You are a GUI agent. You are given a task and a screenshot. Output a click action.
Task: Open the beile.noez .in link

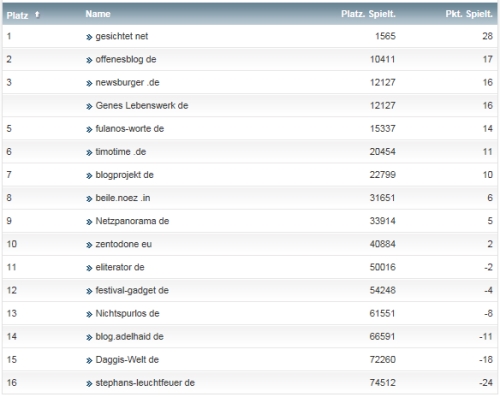tap(123, 198)
